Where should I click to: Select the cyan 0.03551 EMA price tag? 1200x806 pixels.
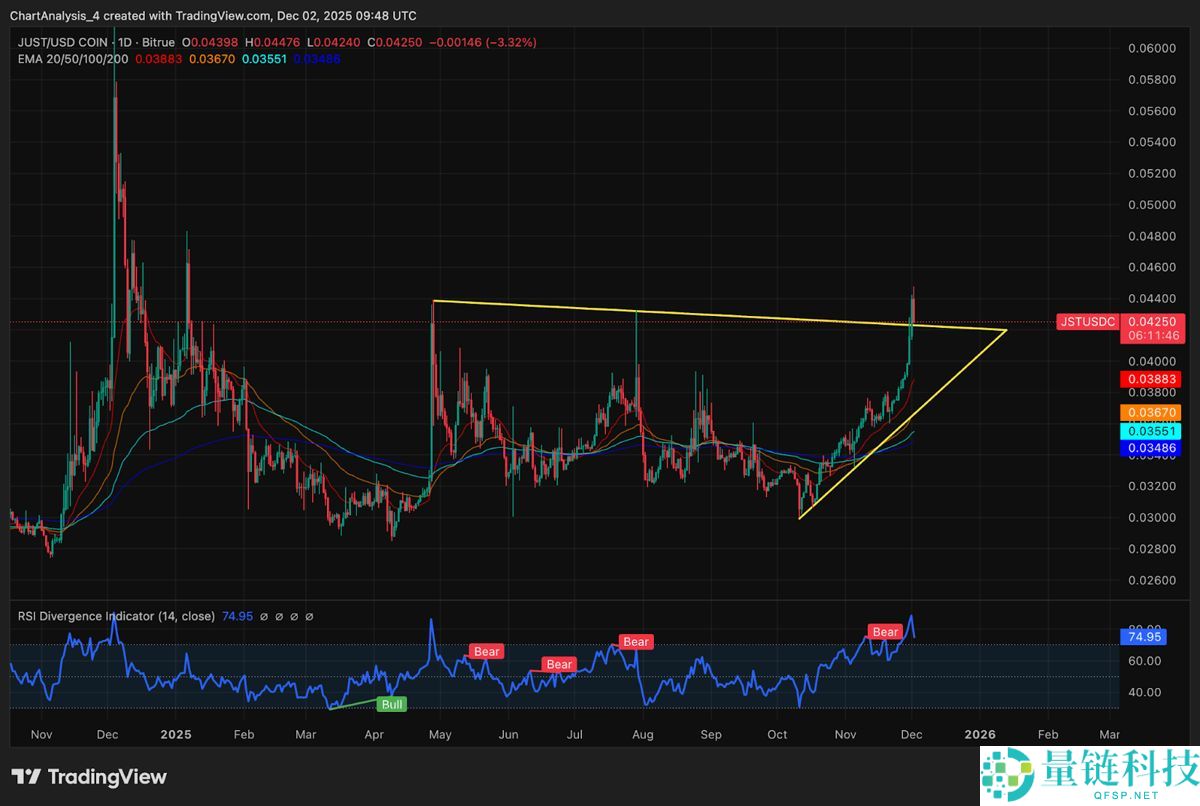click(1152, 431)
